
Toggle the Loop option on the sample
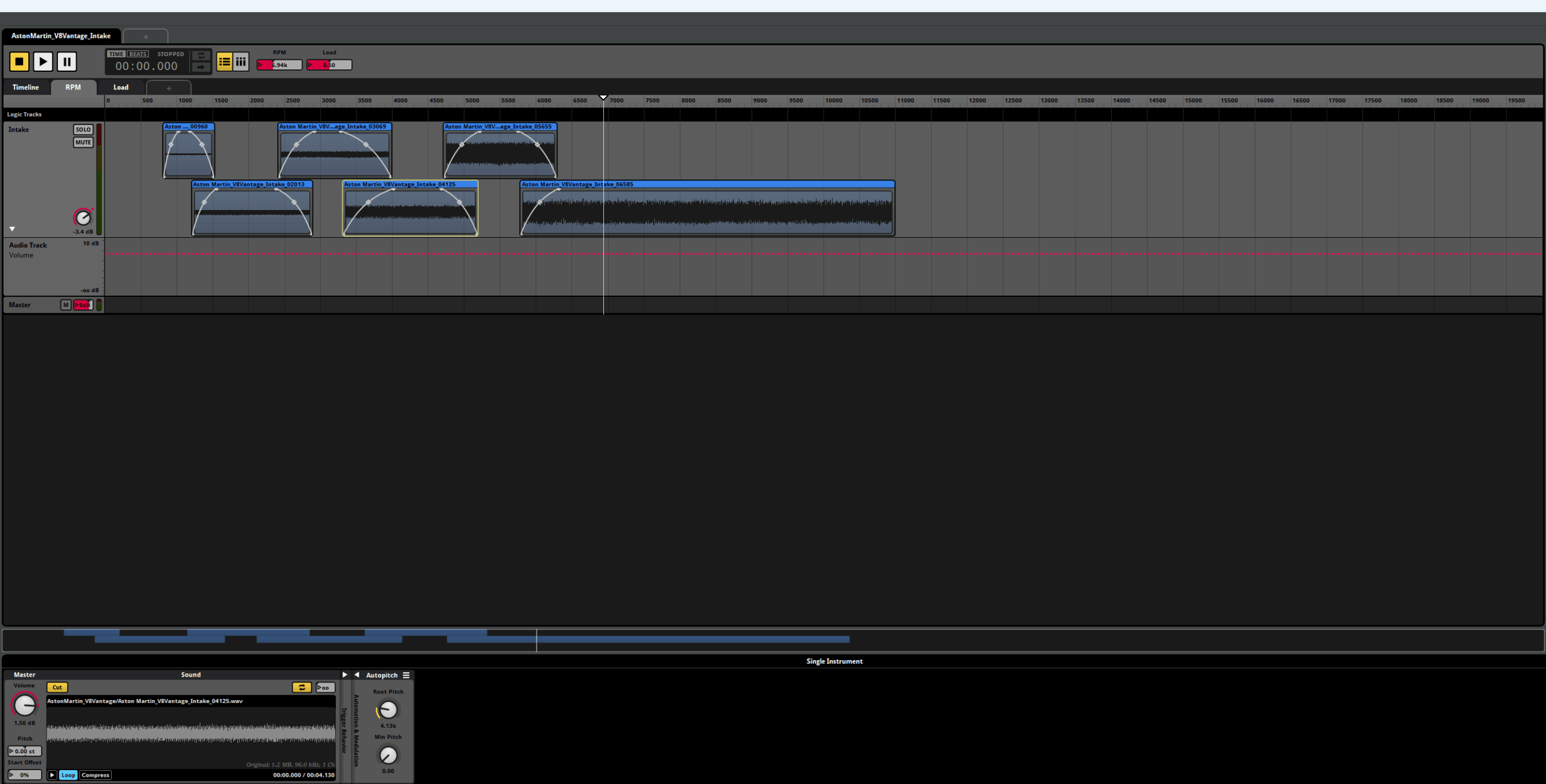coord(68,775)
